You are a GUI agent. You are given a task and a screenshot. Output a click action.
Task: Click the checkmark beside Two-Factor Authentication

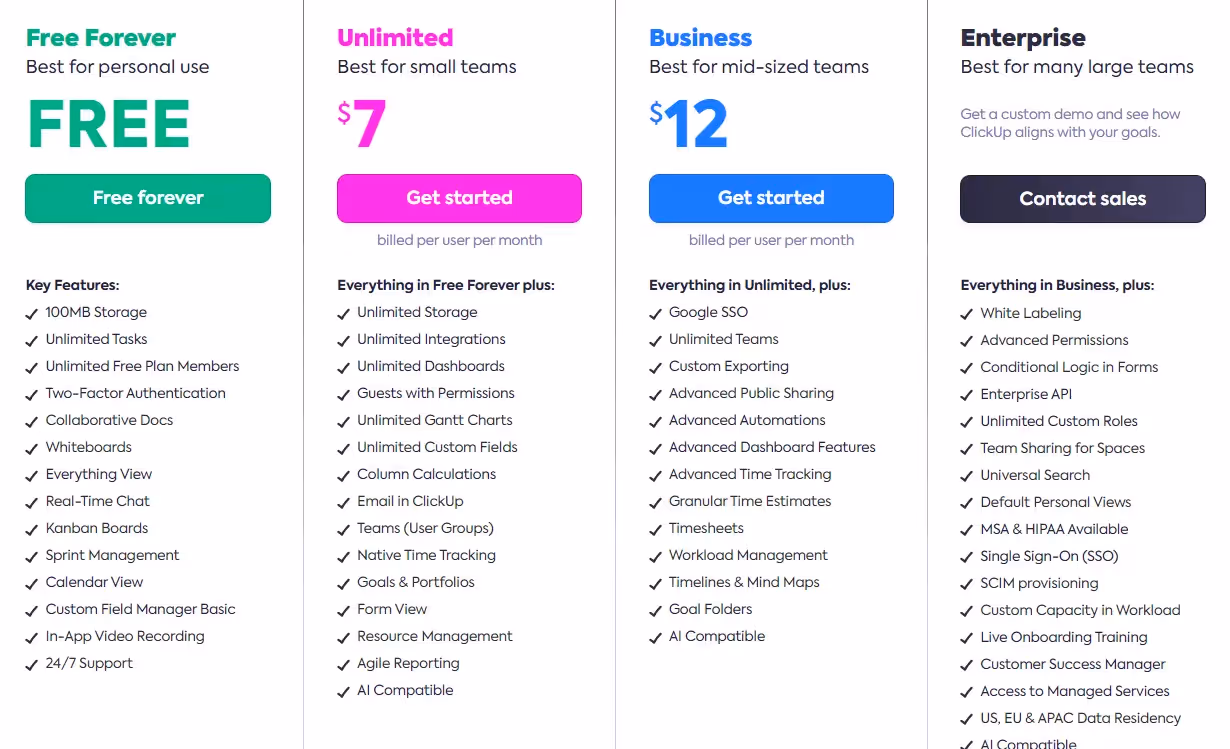(x=31, y=393)
